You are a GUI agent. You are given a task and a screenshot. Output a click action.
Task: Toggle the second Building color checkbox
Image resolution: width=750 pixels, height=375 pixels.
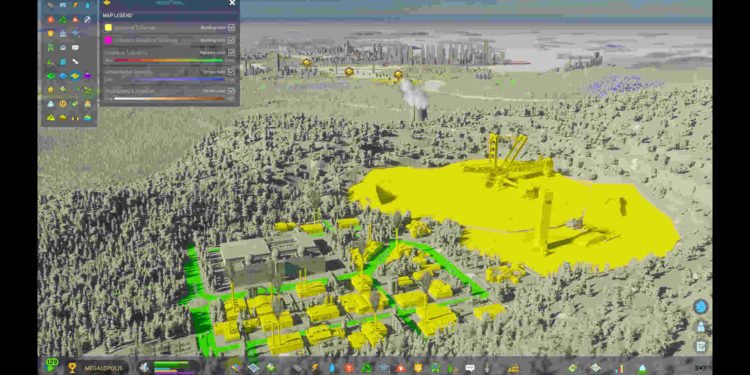click(x=231, y=41)
